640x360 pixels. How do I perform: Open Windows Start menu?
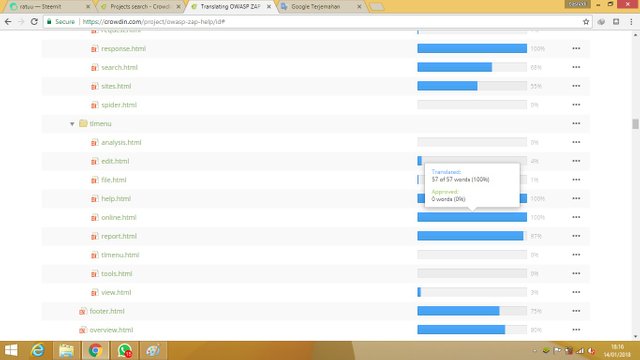(x=11, y=350)
